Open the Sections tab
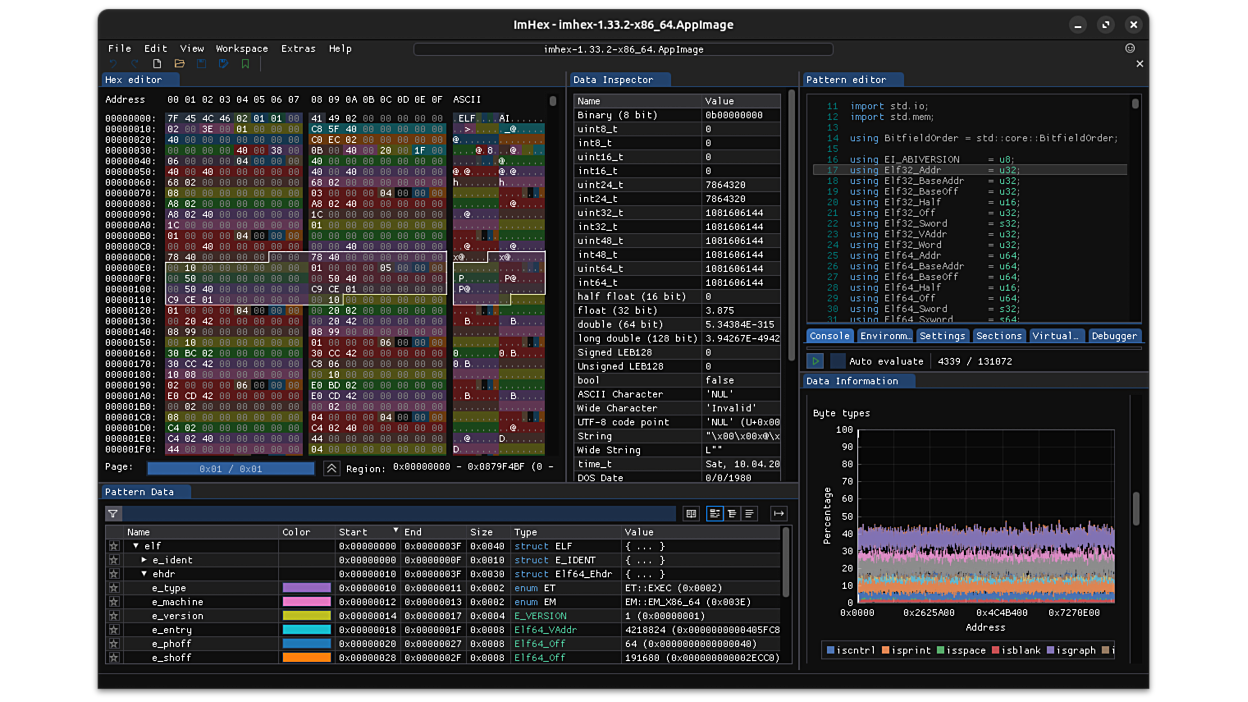The height and width of the screenshot is (702, 1248). [x=998, y=336]
